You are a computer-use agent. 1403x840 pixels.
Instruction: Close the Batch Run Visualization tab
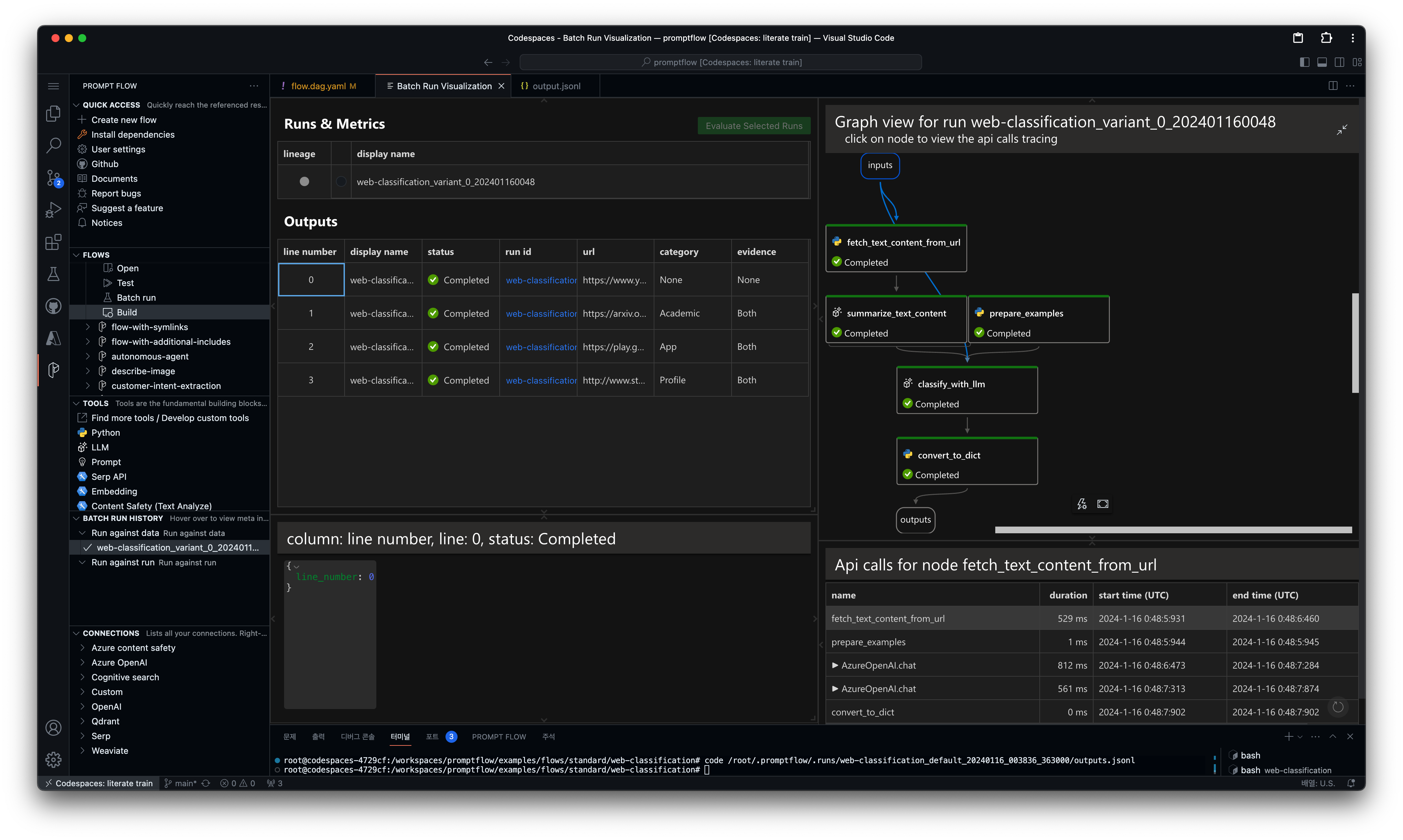point(501,86)
